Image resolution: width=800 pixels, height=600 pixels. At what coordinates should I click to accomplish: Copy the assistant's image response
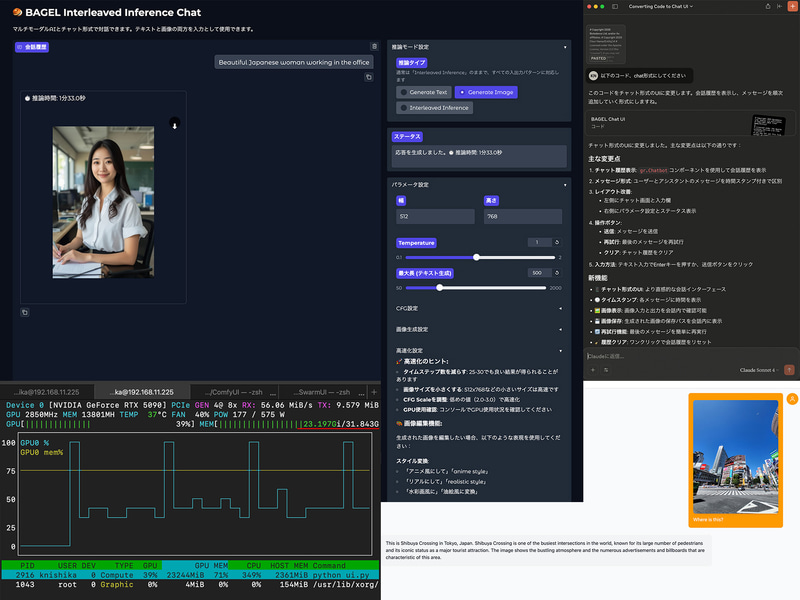click(25, 312)
